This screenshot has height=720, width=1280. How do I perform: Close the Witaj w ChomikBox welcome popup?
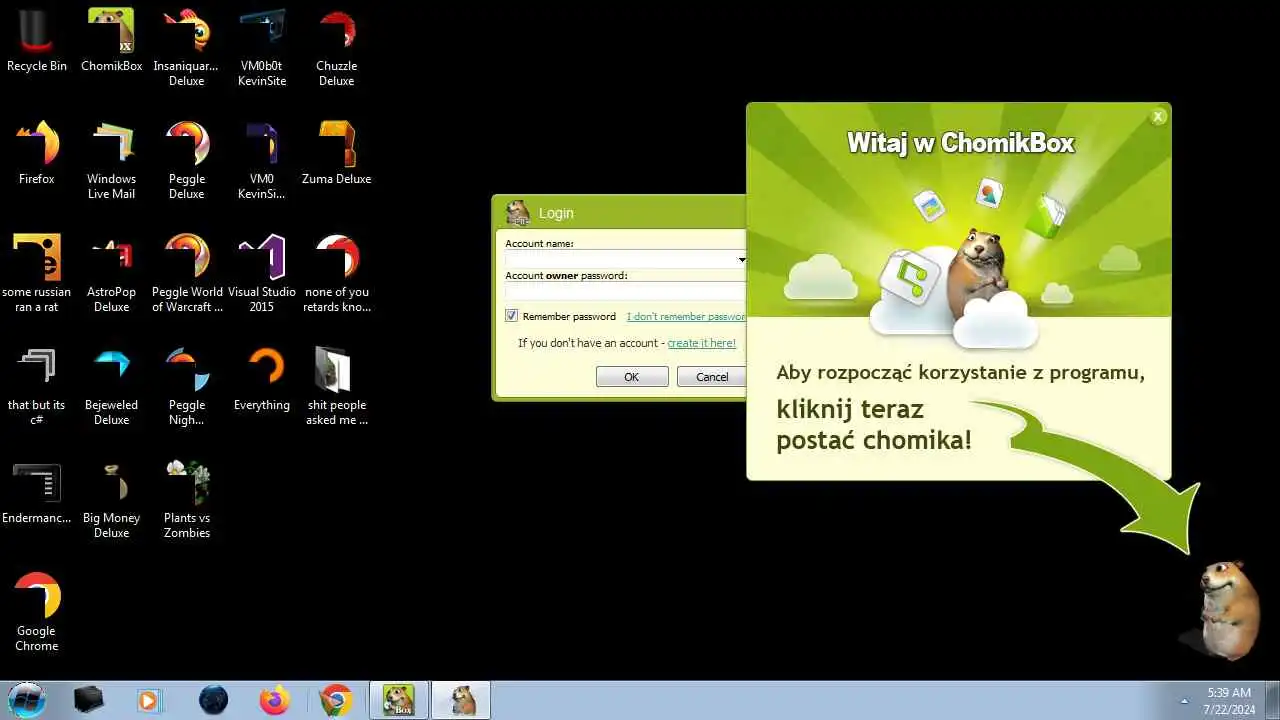[x=1158, y=116]
